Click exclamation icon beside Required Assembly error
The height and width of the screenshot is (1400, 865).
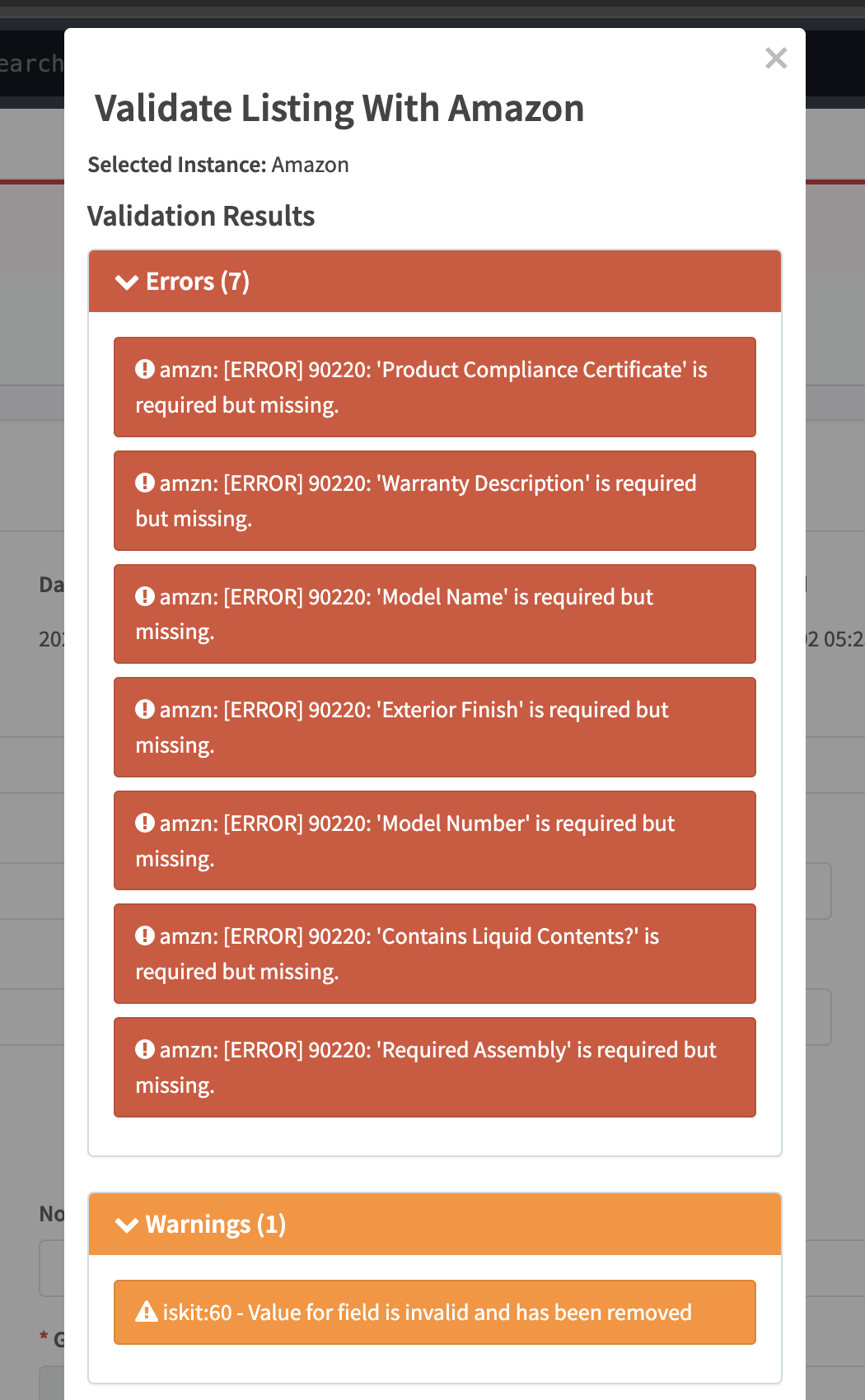coord(145,1049)
